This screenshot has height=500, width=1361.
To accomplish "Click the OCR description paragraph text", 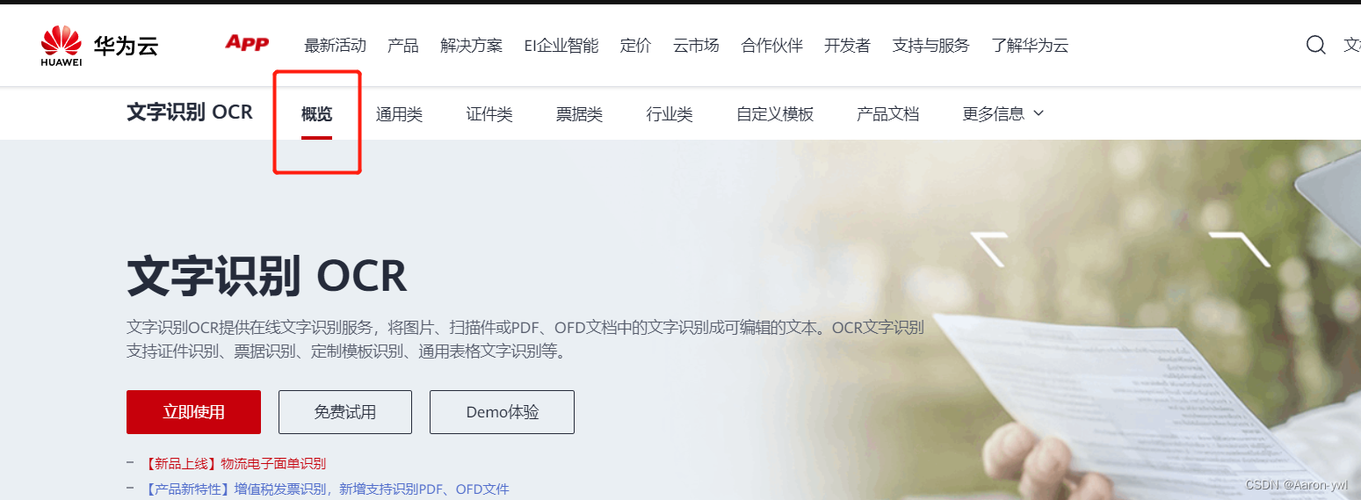I will (526, 340).
